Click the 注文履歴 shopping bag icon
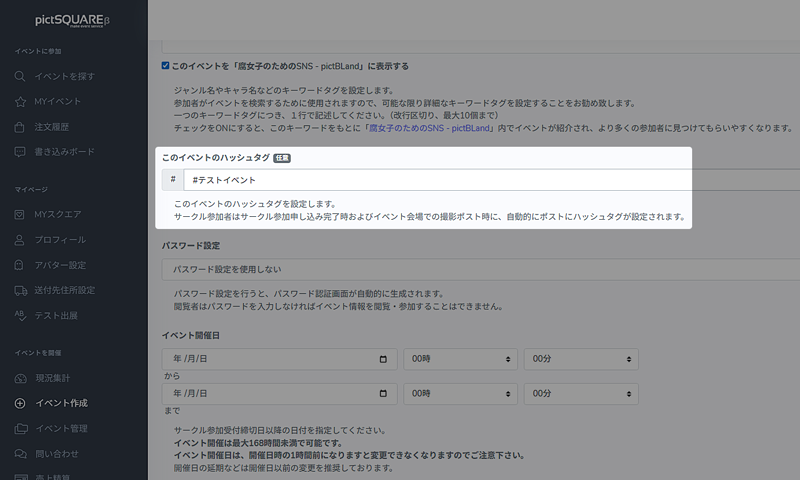The image size is (800, 480). click(21, 127)
